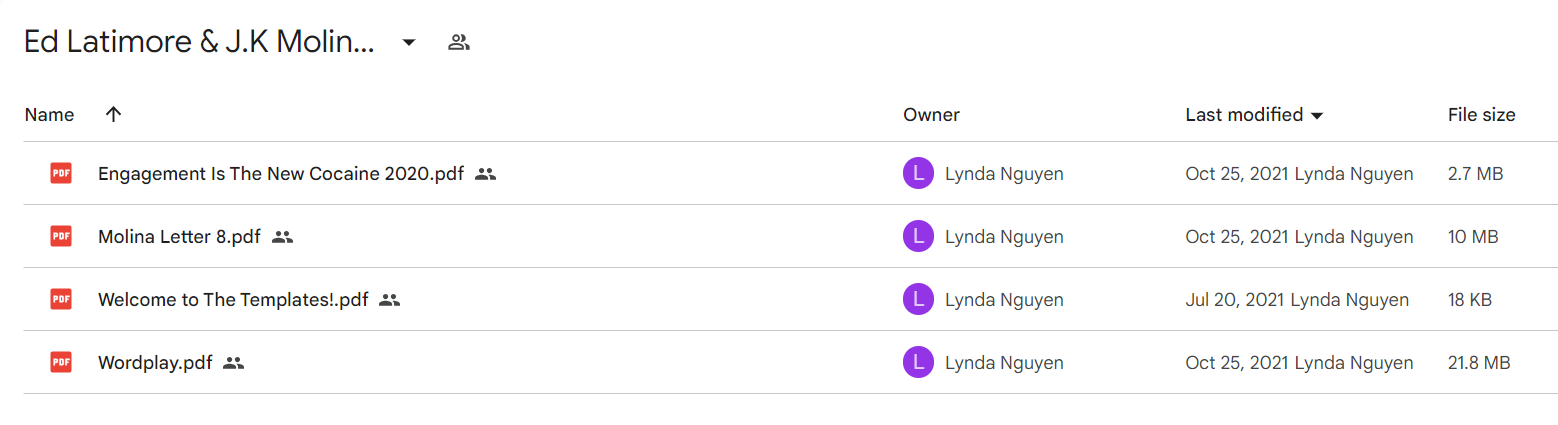Click the shared icon after Engagement Is The New Cocaine 2020.pdf
1558x425 pixels.
[x=486, y=174]
